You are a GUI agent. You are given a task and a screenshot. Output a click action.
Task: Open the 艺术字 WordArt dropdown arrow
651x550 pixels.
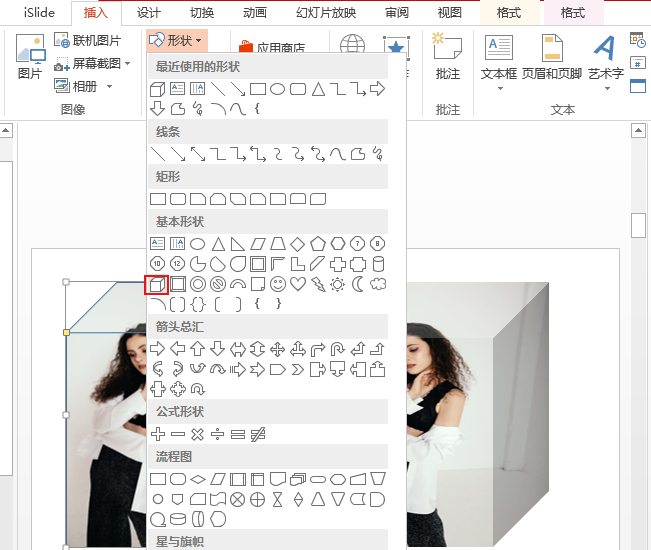(x=607, y=88)
